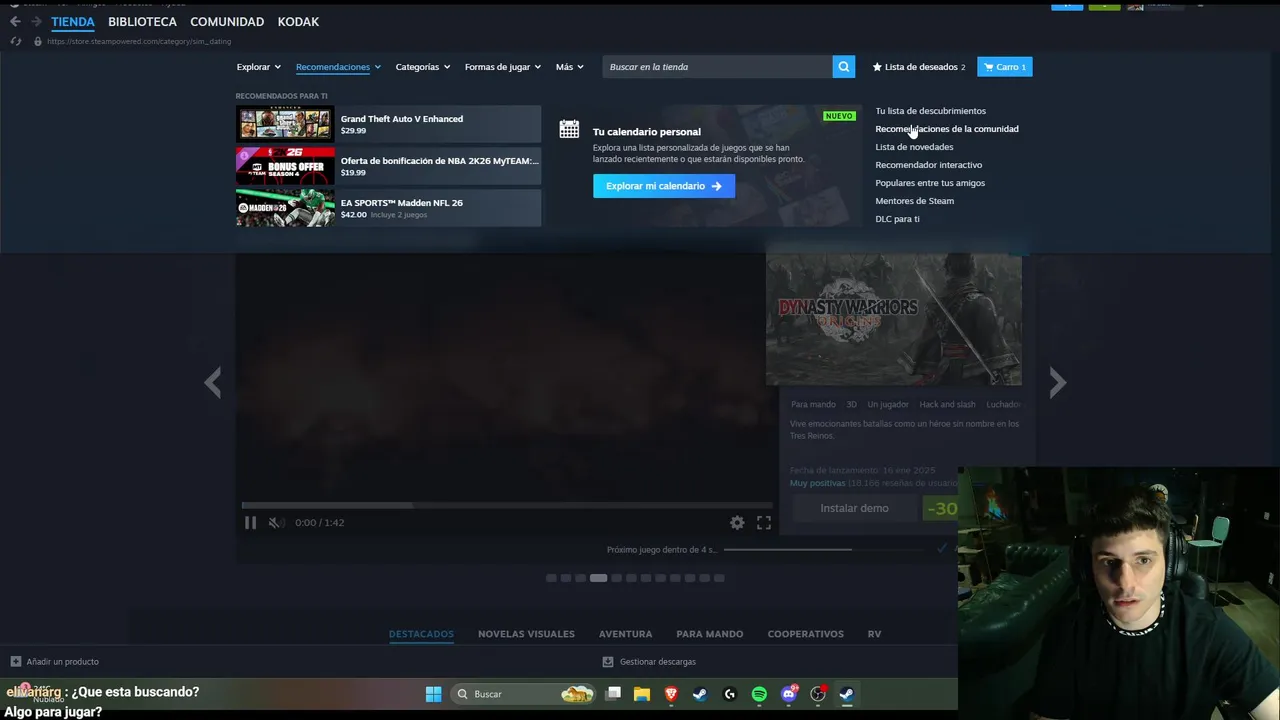Click the search magnifier button in the store
Viewport: 1280px width, 720px height.
pyautogui.click(x=845, y=67)
